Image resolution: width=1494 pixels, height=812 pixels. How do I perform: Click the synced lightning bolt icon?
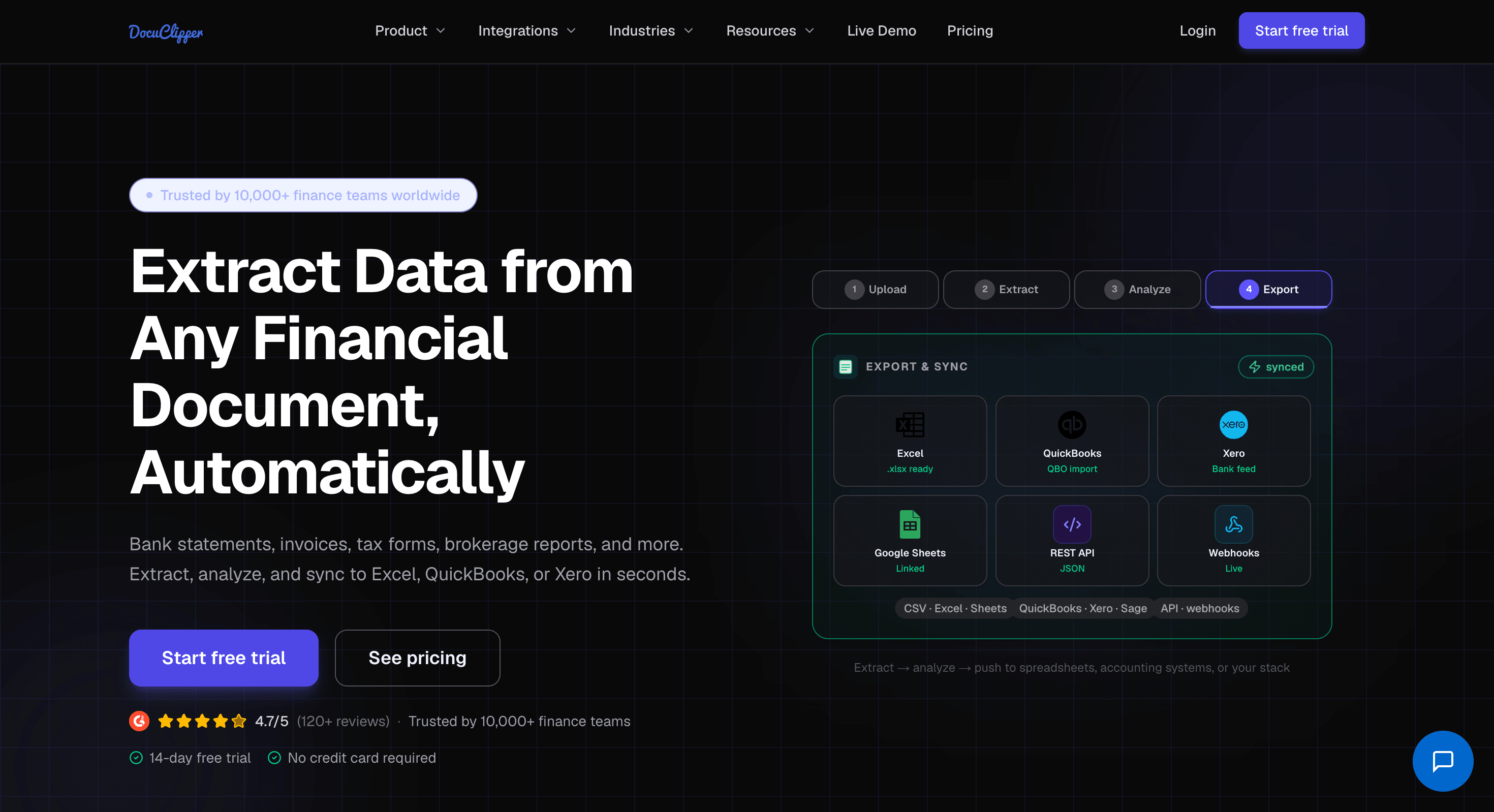click(1255, 367)
